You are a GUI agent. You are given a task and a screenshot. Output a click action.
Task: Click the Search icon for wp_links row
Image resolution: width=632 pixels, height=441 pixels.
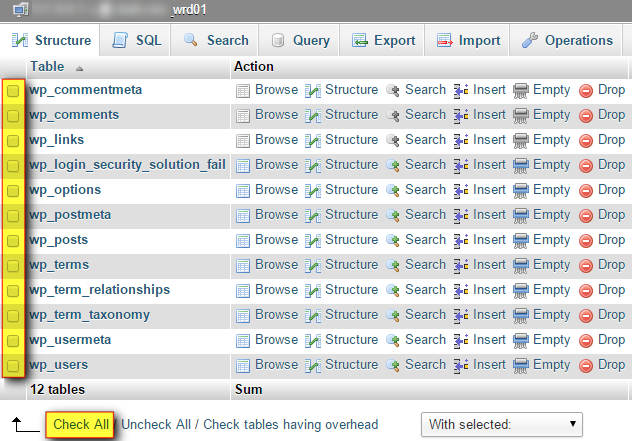coord(393,140)
